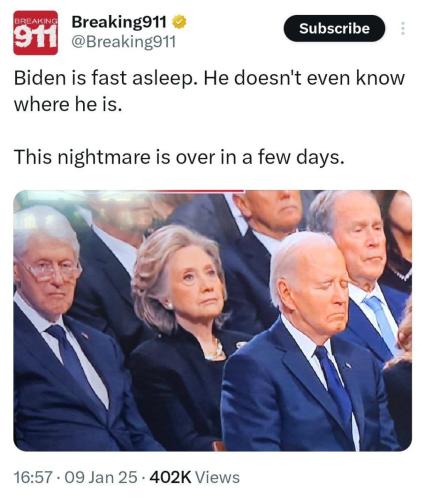Click the Subscribe button

point(334,28)
